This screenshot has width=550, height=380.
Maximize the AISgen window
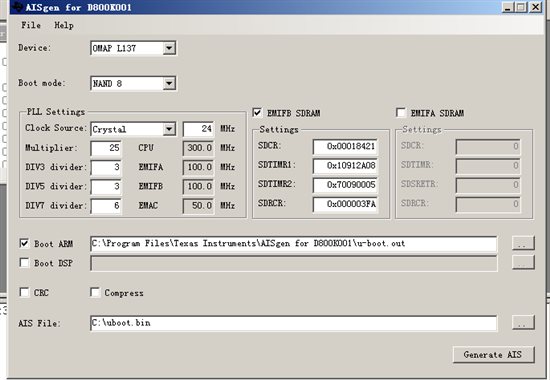pos(521,7)
